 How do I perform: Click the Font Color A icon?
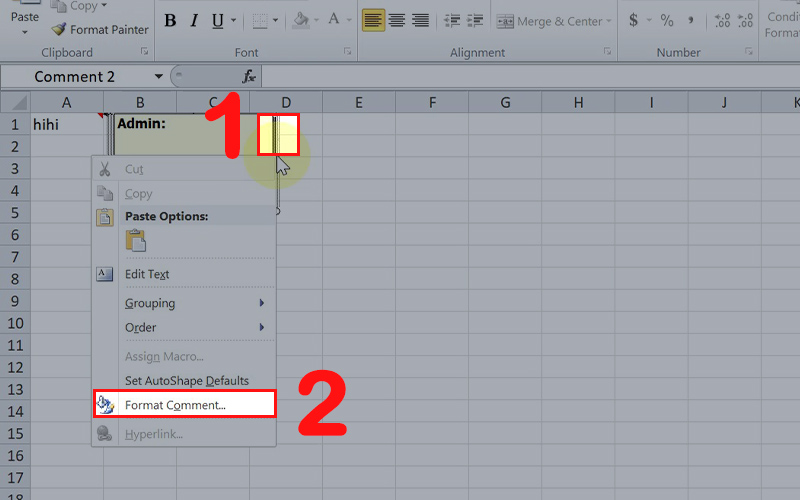click(334, 20)
